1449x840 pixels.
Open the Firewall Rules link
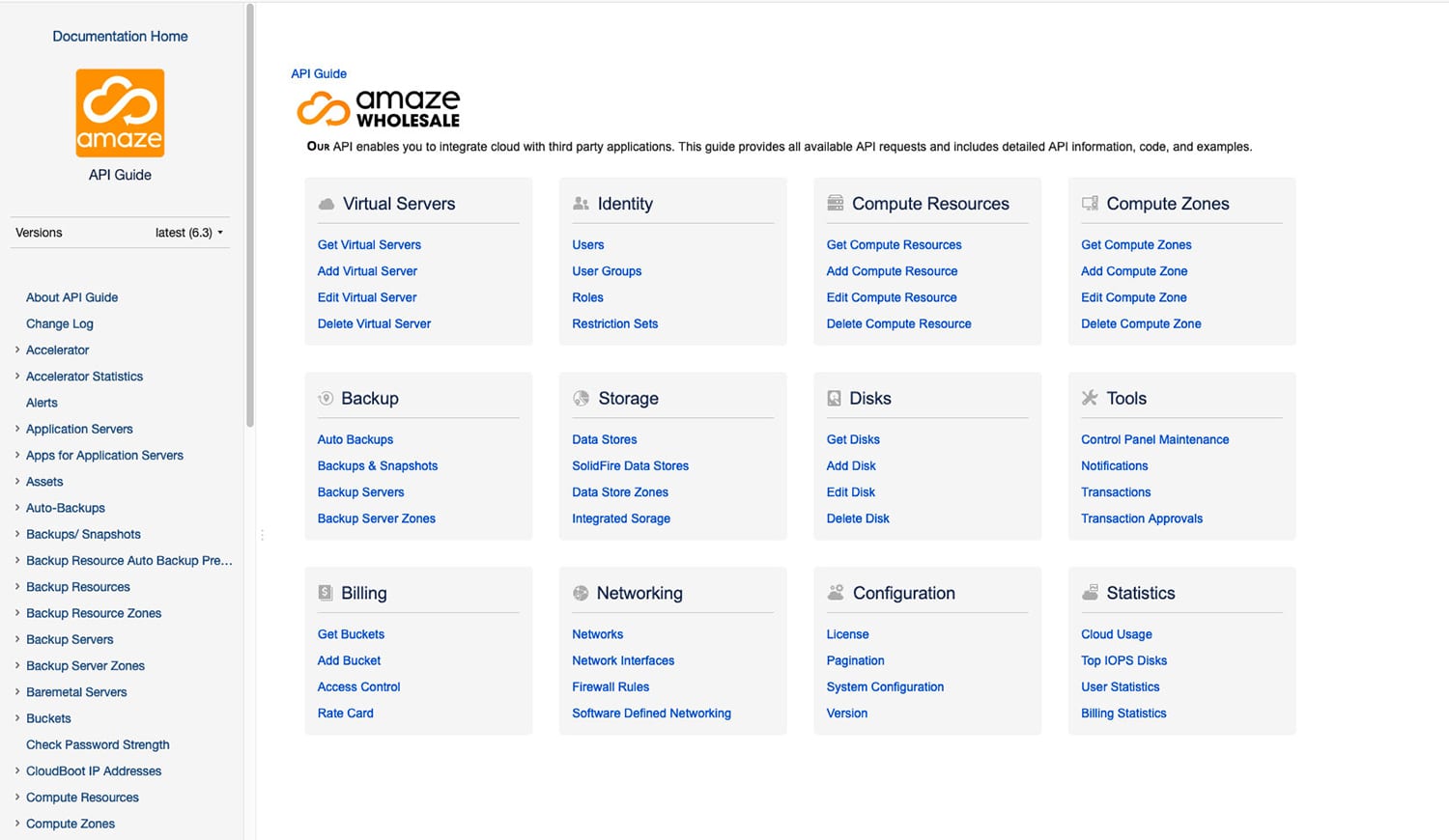(x=611, y=686)
